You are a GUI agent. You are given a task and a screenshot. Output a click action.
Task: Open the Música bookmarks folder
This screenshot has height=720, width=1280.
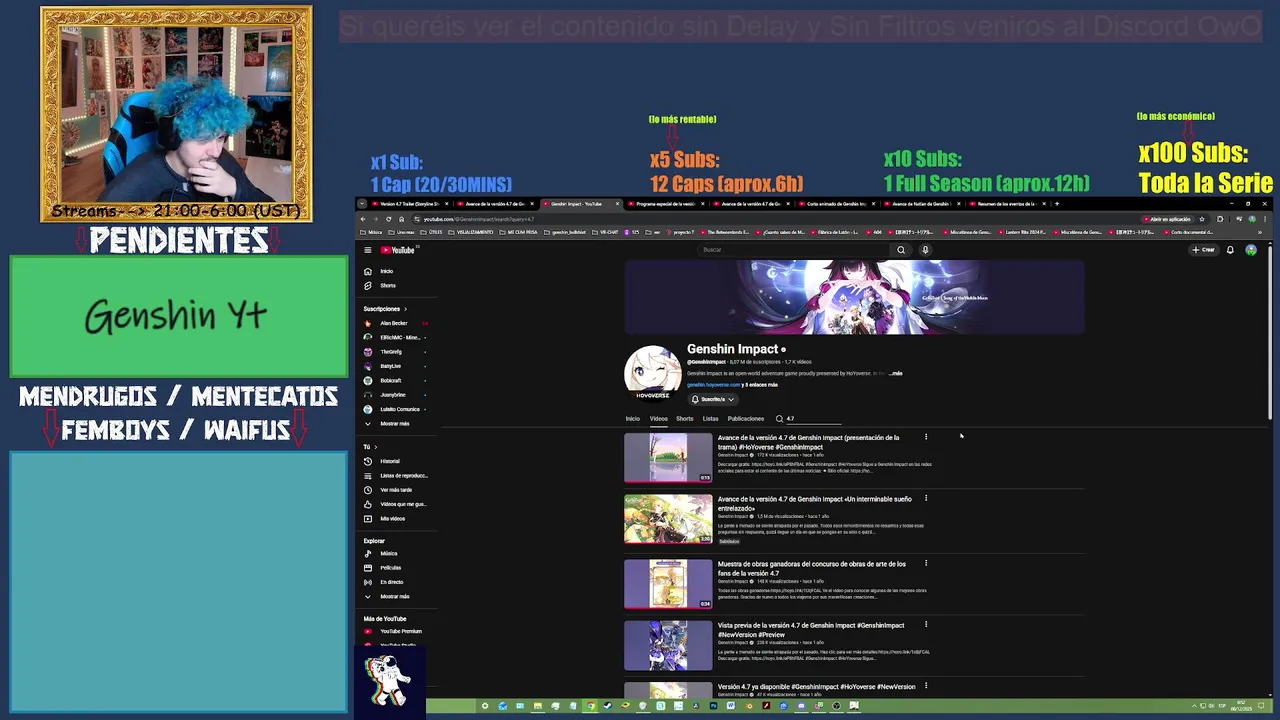tap(370, 232)
